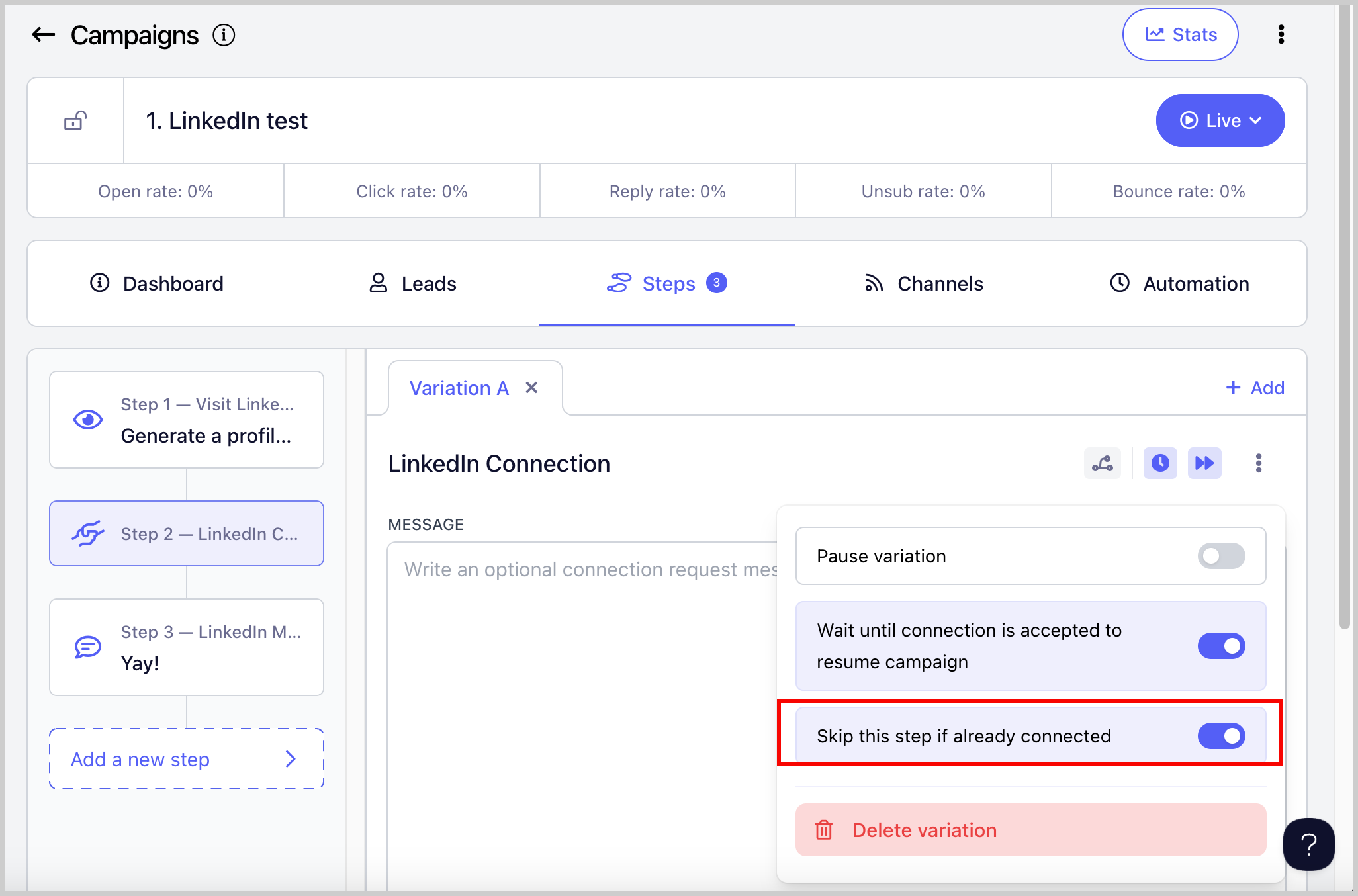Click the page vertical scrollbar
Image resolution: width=1358 pixels, height=896 pixels.
click(x=1344, y=318)
